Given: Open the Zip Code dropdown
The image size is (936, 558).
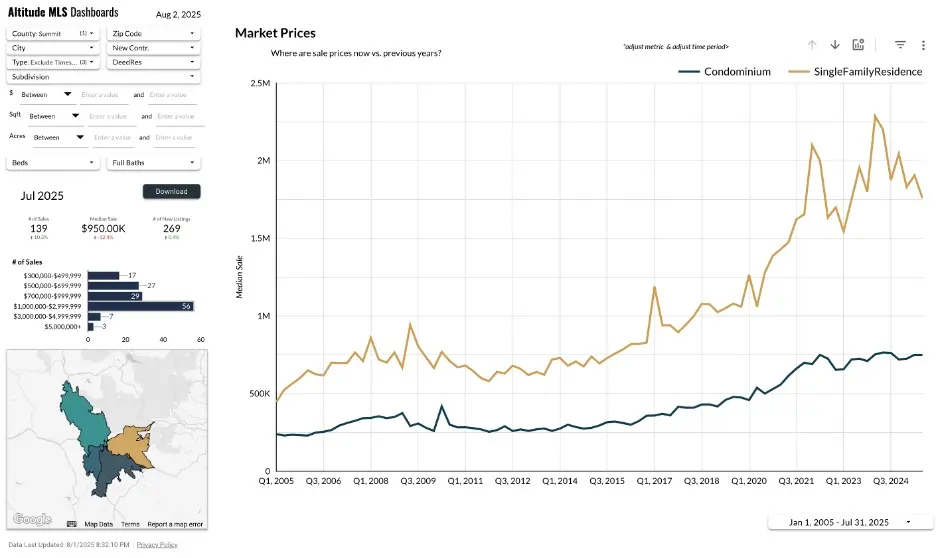Looking at the screenshot, I should pyautogui.click(x=153, y=33).
